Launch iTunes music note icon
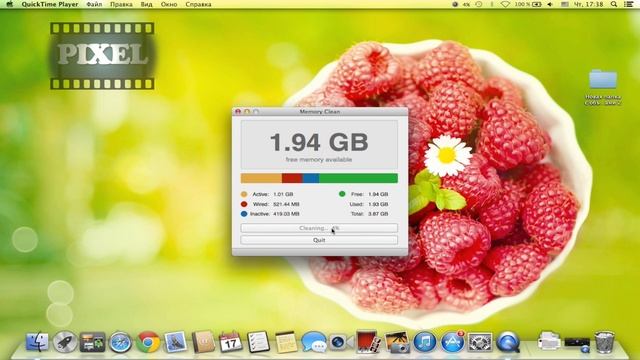This screenshot has height=360, width=640. pos(424,342)
